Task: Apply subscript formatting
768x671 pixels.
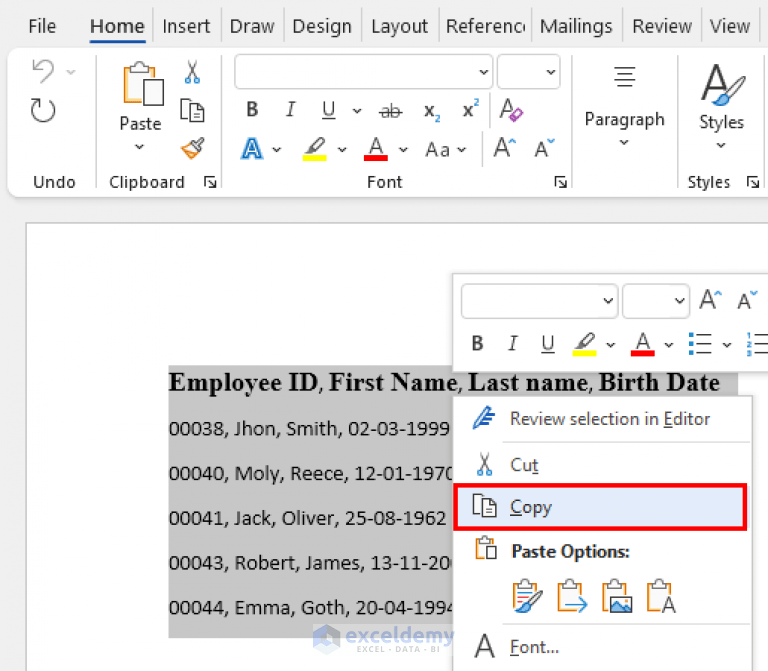Action: pyautogui.click(x=432, y=112)
